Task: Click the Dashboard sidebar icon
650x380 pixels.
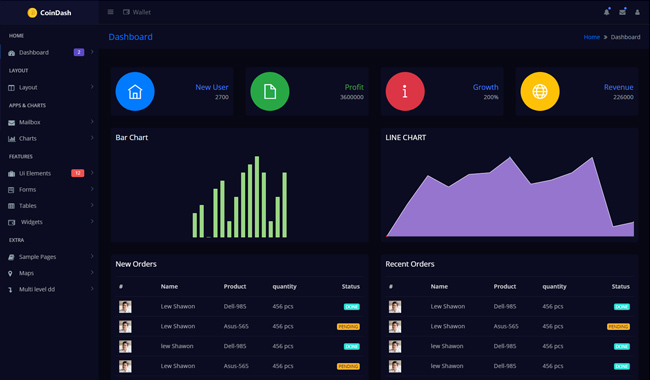Action: [x=12, y=53]
